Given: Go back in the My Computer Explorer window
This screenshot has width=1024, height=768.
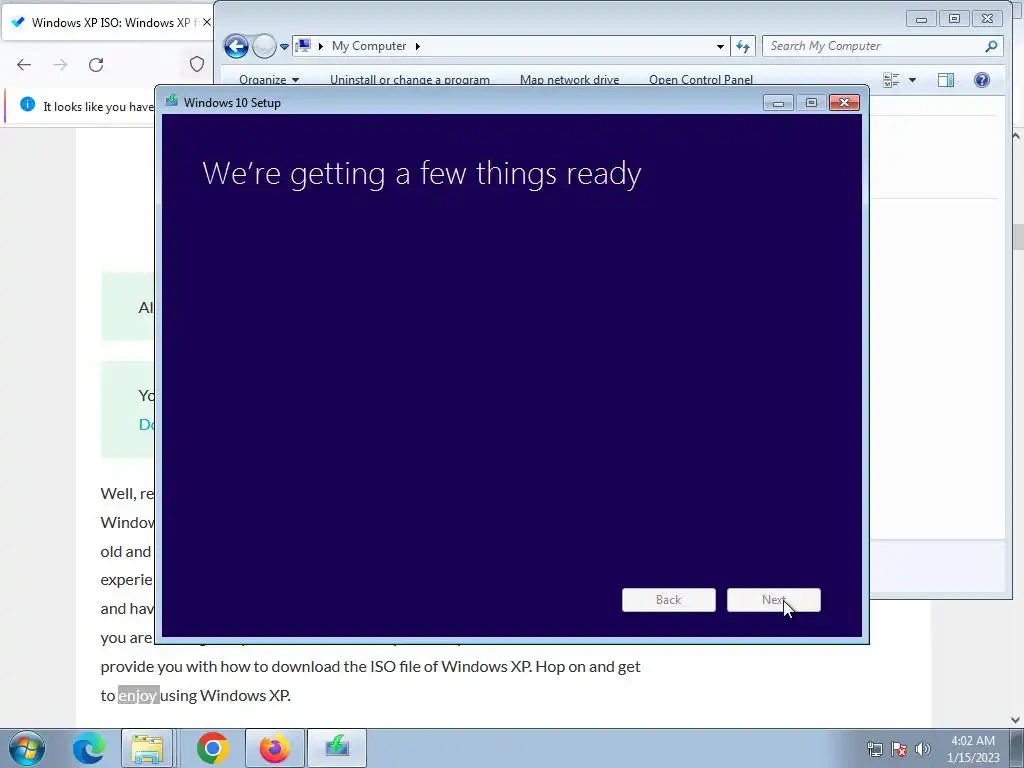Looking at the screenshot, I should click(x=236, y=46).
